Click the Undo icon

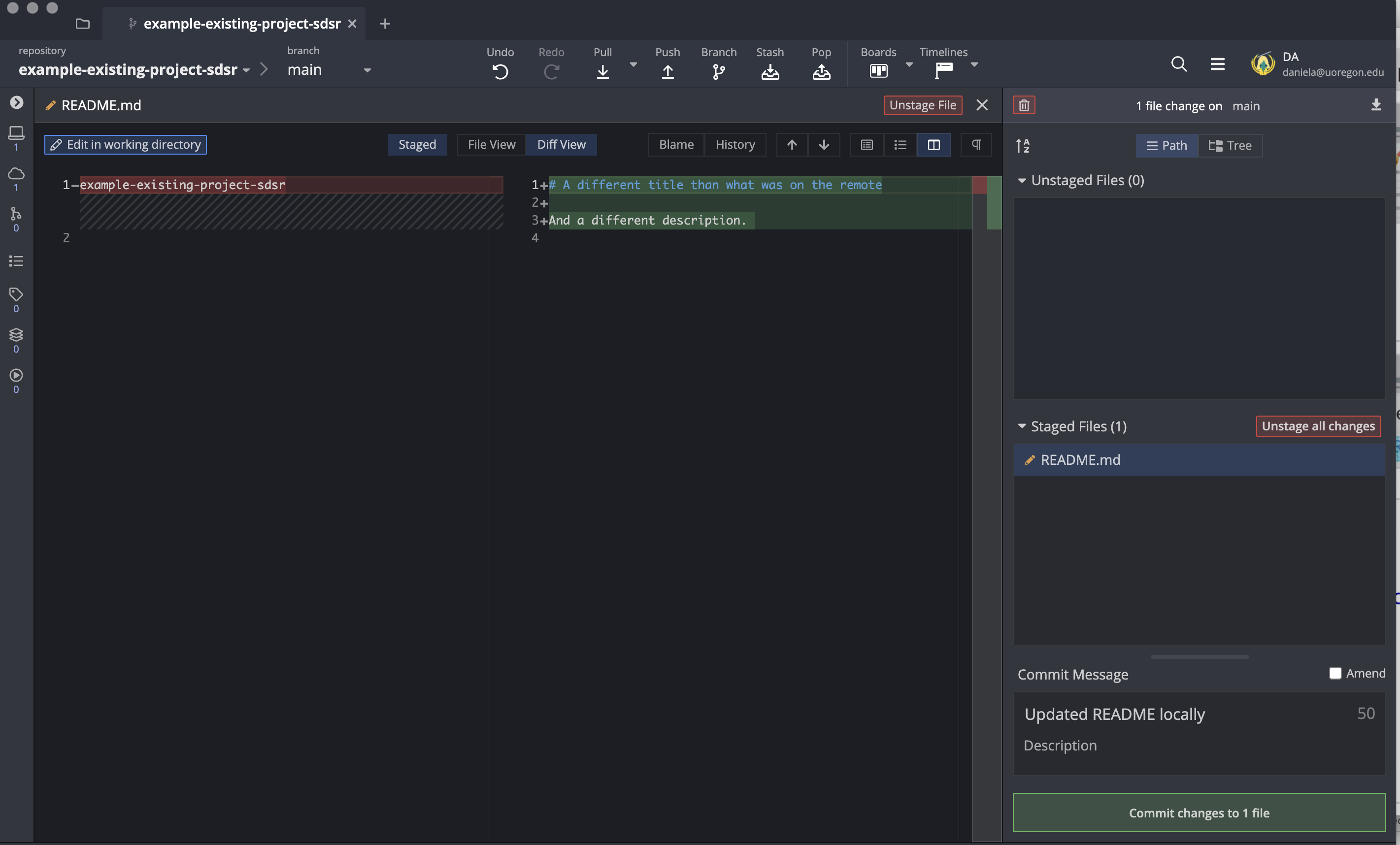tap(500, 71)
